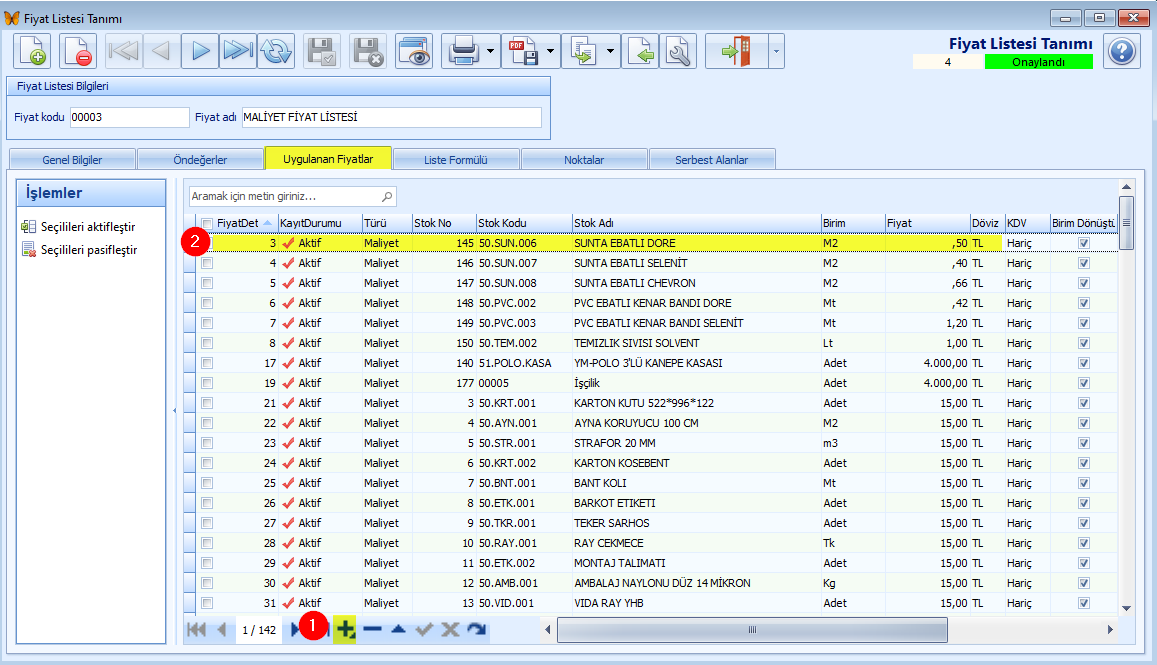Save record using floppy-check icon

(322, 51)
